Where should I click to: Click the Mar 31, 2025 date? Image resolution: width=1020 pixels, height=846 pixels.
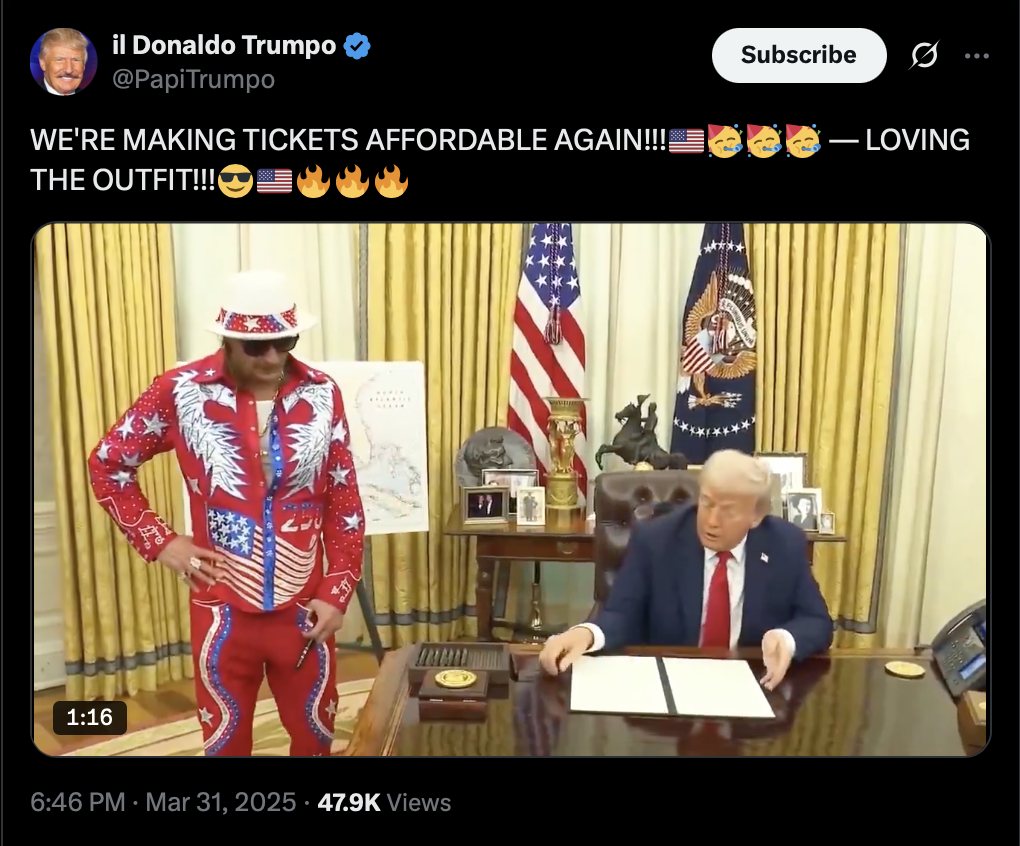click(x=221, y=802)
